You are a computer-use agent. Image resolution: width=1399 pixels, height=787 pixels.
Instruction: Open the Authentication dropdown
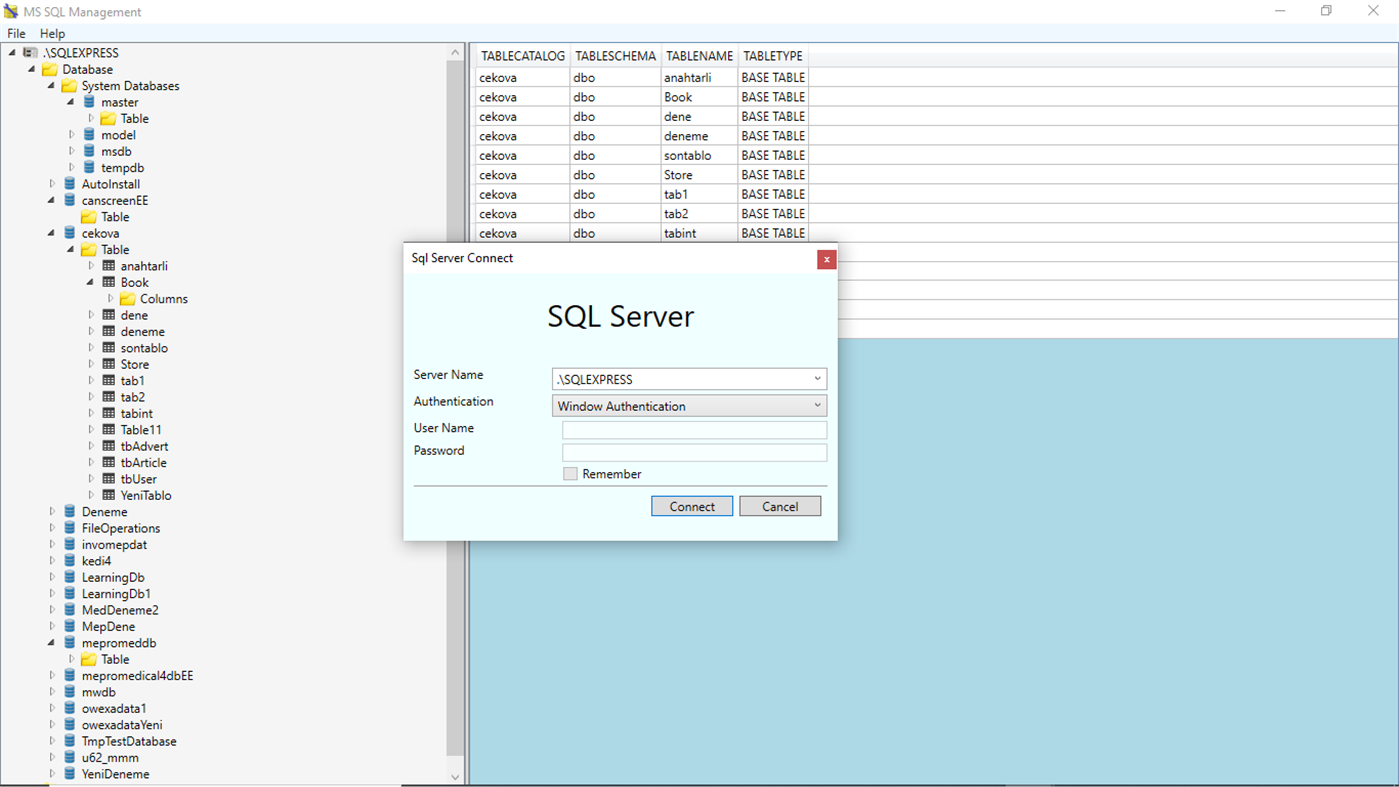(x=817, y=406)
